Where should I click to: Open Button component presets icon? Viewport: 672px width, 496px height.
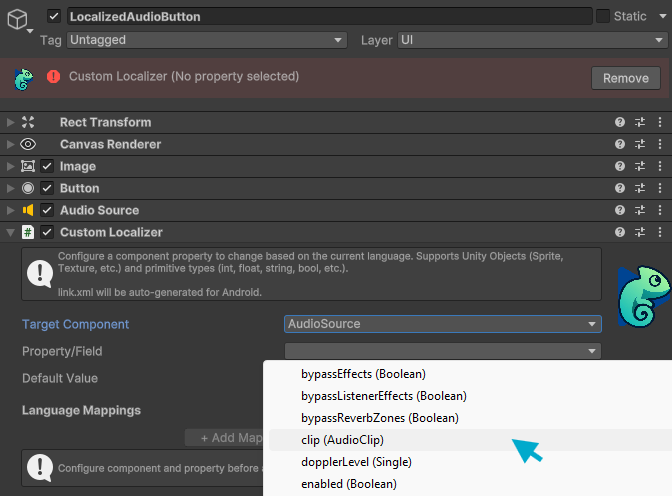point(640,188)
